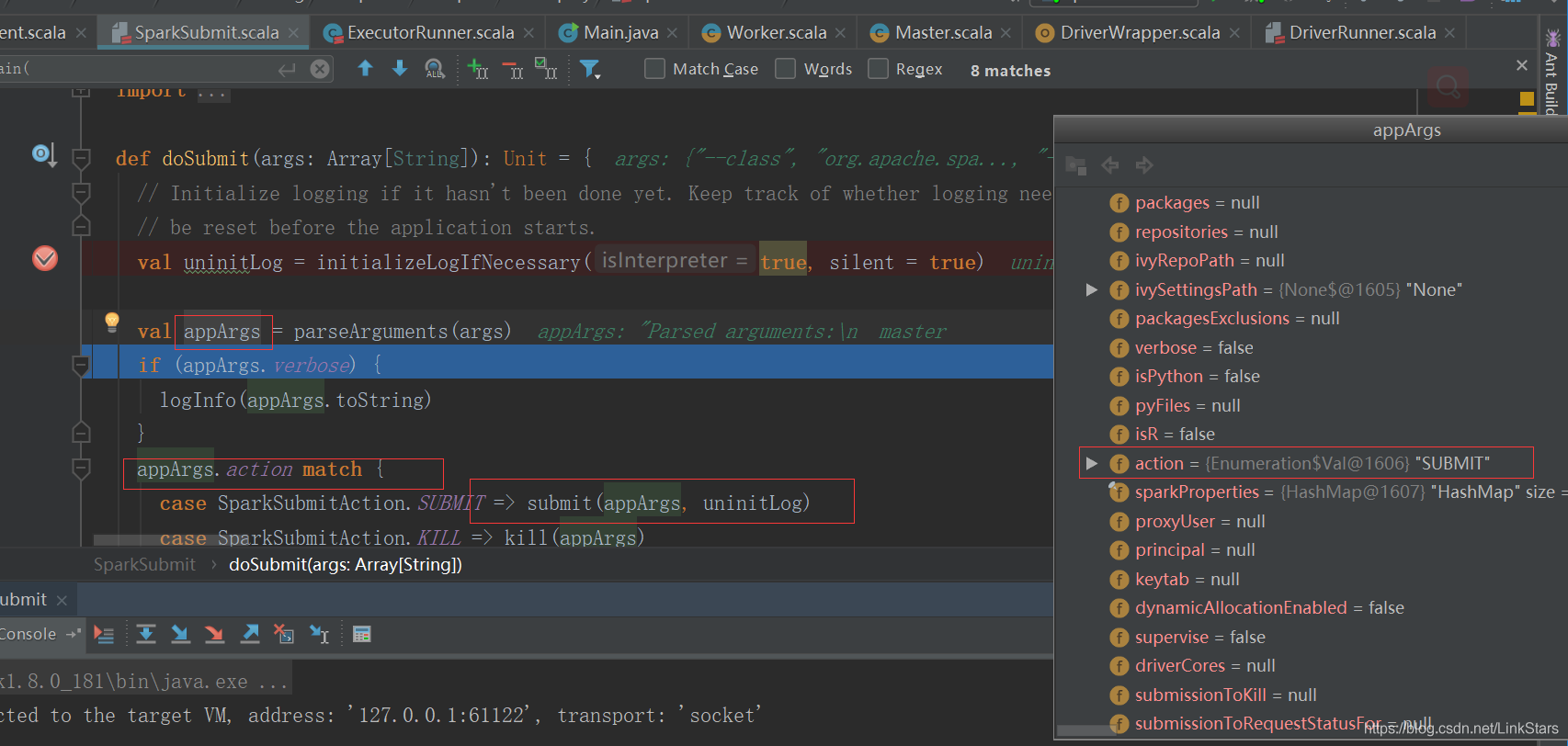Viewport: 1568px width, 746px height.
Task: Click the newline icon in search field
Action: click(287, 69)
